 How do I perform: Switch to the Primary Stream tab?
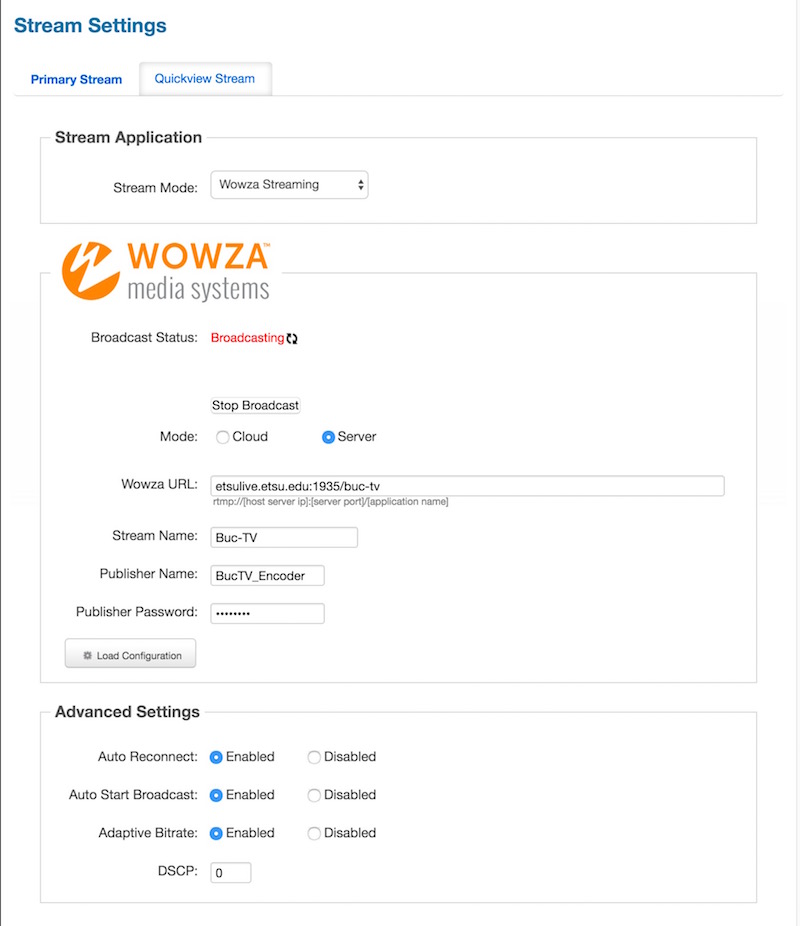76,80
